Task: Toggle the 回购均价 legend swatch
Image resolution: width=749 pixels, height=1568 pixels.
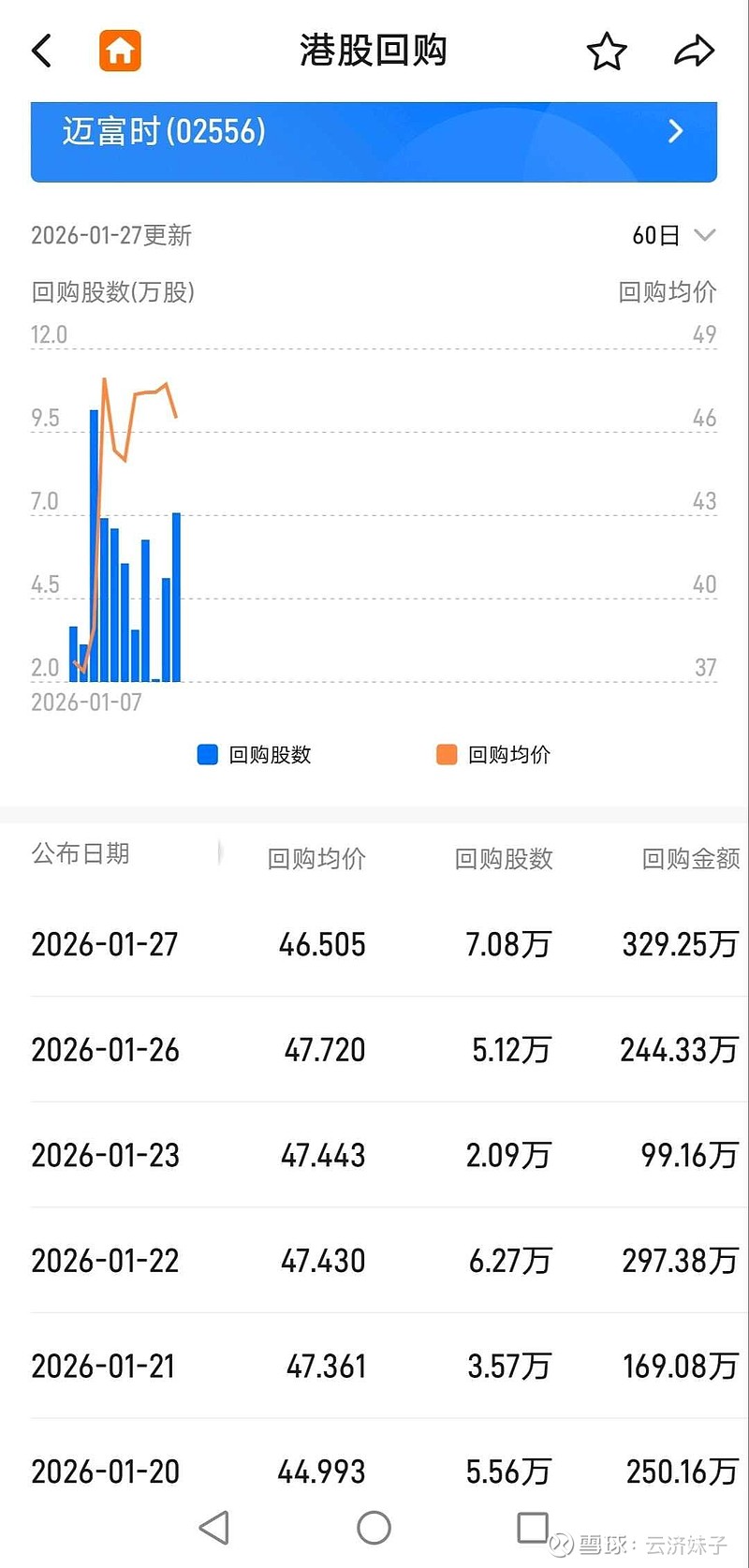Action: tap(447, 755)
